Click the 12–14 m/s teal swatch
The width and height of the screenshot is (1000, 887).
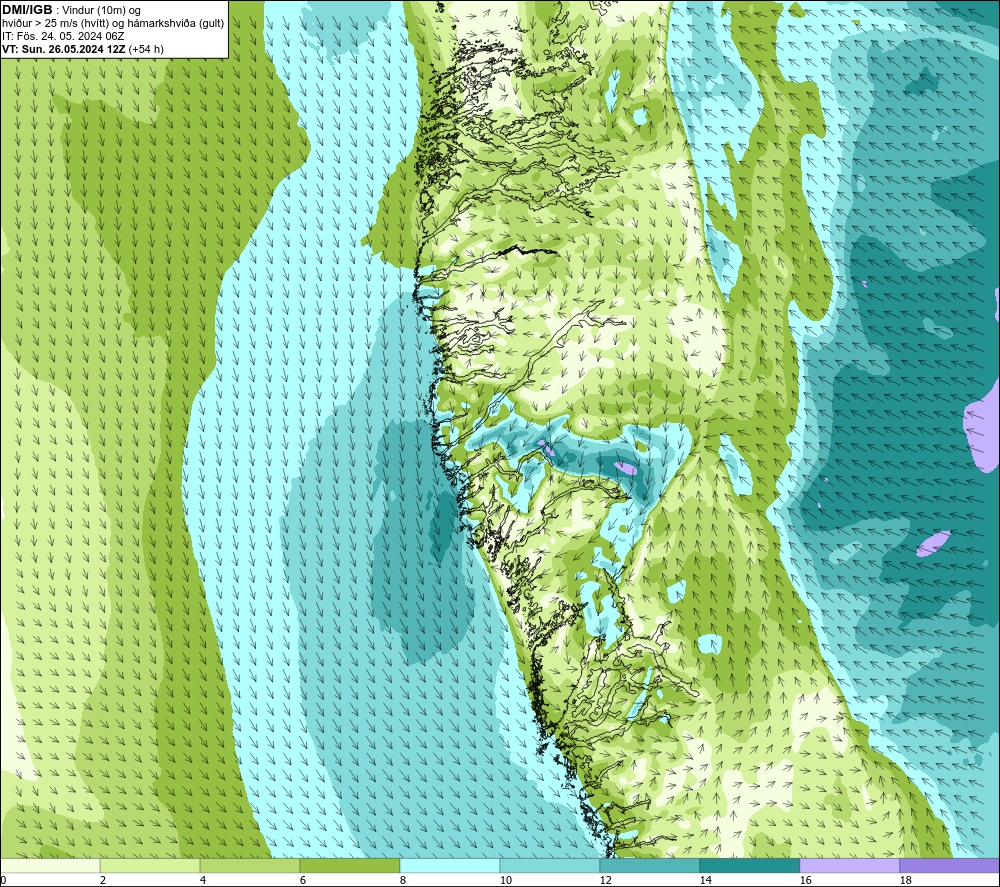649,866
